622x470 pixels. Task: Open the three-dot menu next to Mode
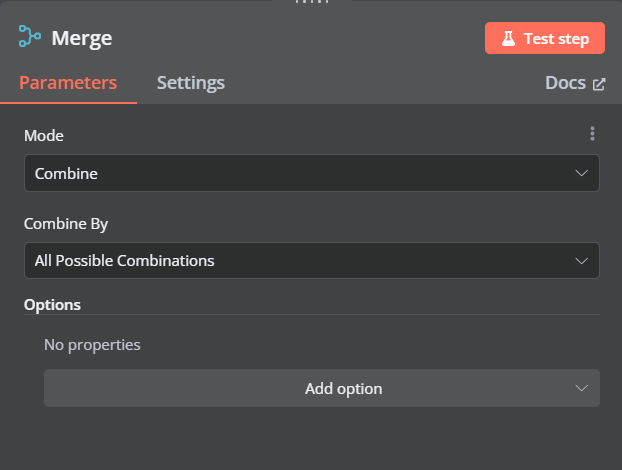click(x=592, y=134)
